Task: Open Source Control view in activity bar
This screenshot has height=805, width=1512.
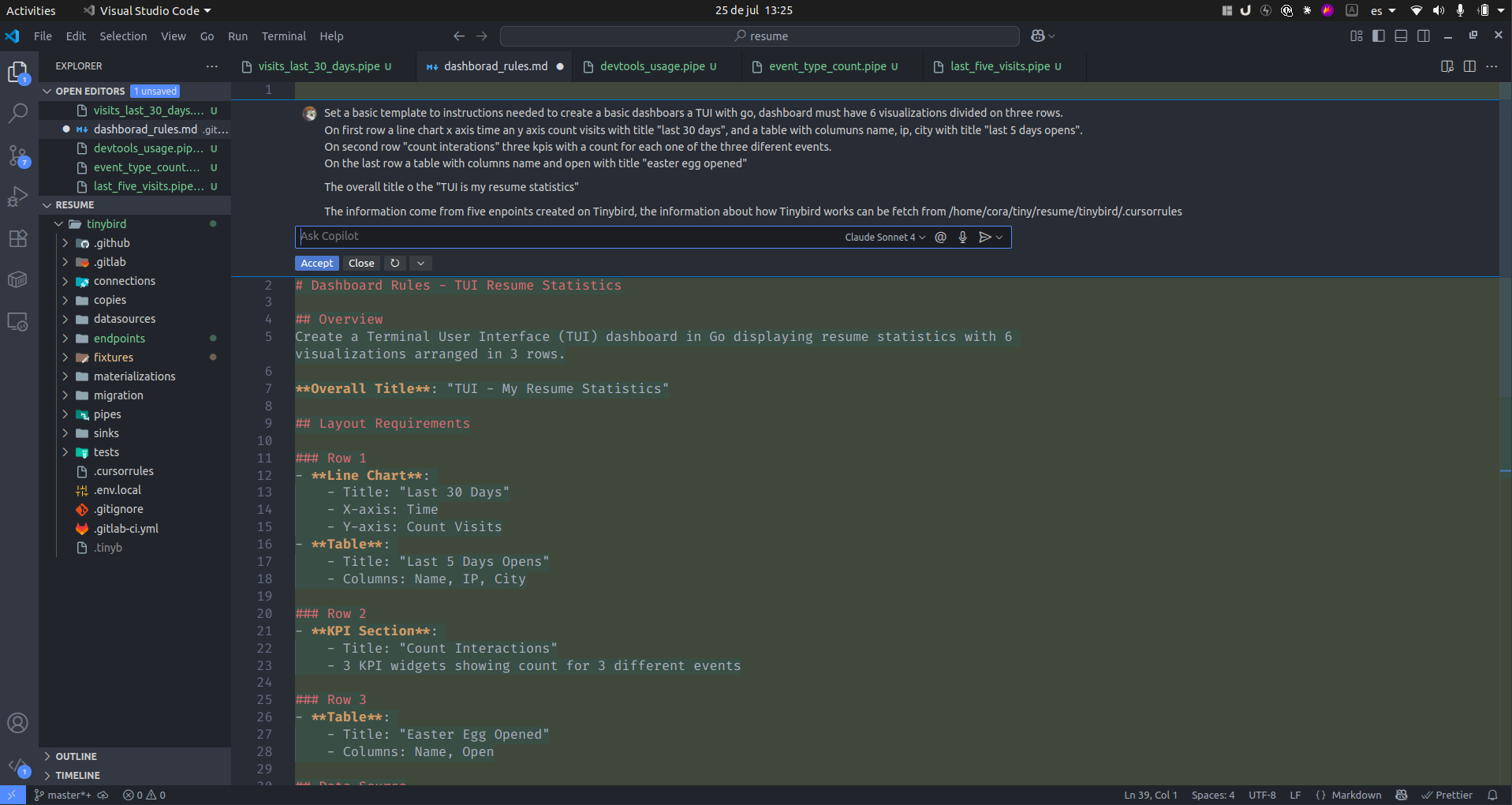Action: (x=17, y=155)
